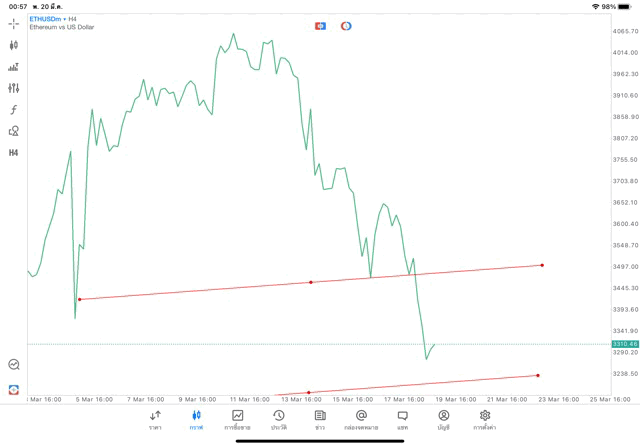Screen dimensions: 640x447
Task: Open the ประวัติ history tab
Action: click(278, 419)
